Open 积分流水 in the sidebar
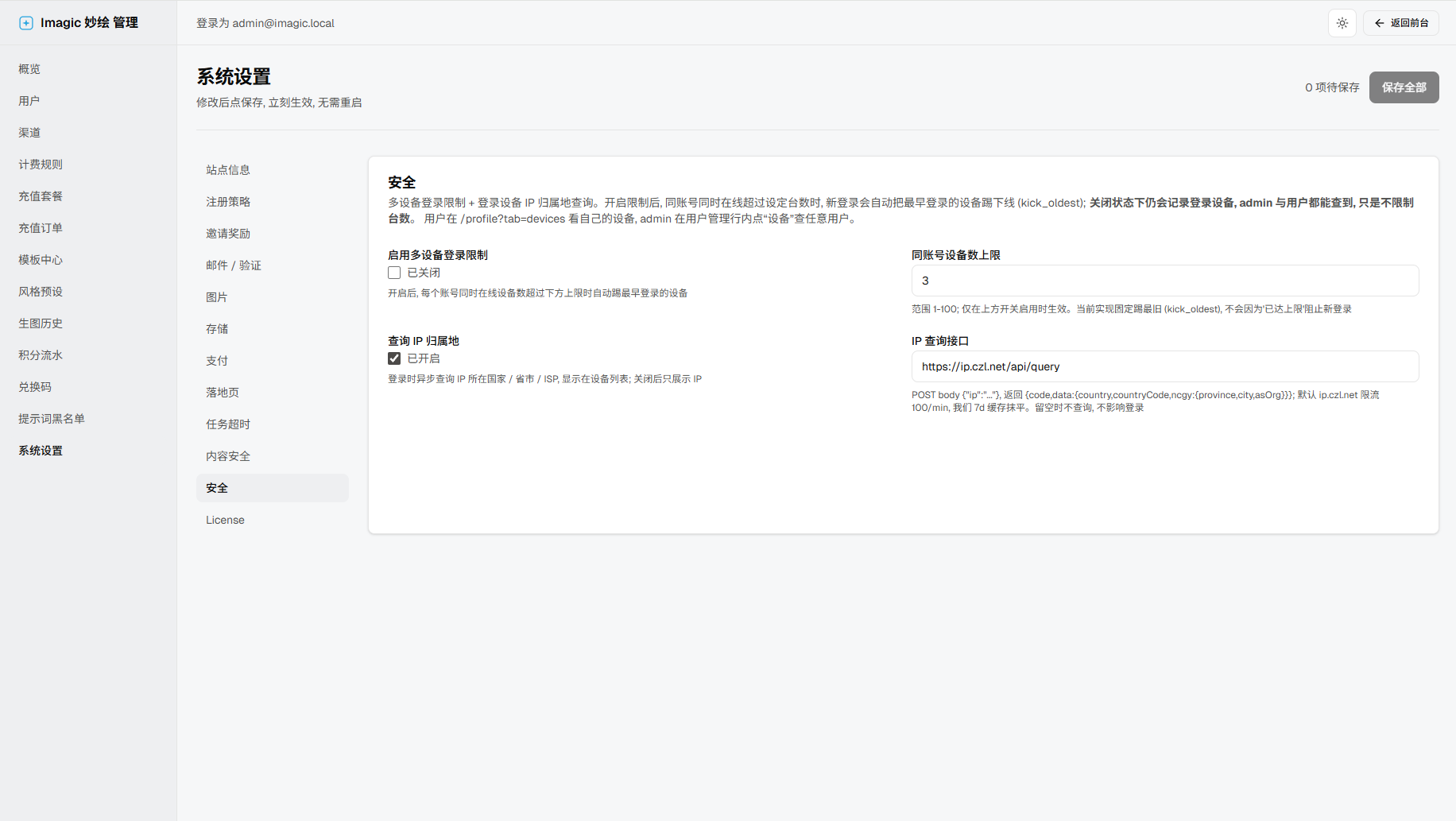1456x821 pixels. point(41,355)
